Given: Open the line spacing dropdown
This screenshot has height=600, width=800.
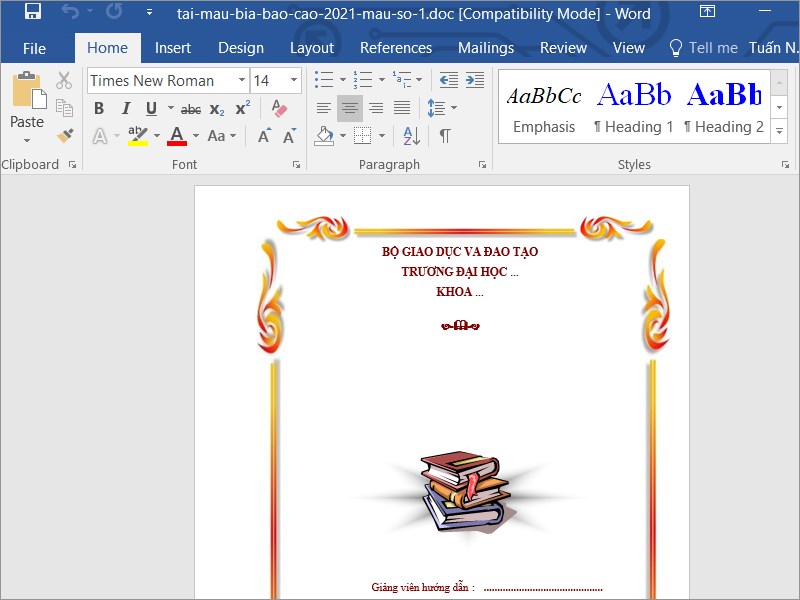Looking at the screenshot, I should [441, 108].
